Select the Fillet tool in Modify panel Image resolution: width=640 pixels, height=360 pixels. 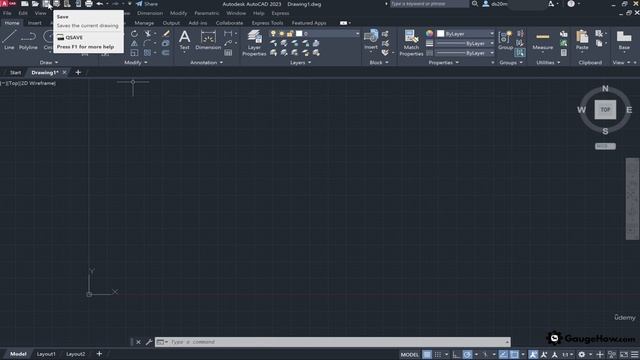click(147, 43)
